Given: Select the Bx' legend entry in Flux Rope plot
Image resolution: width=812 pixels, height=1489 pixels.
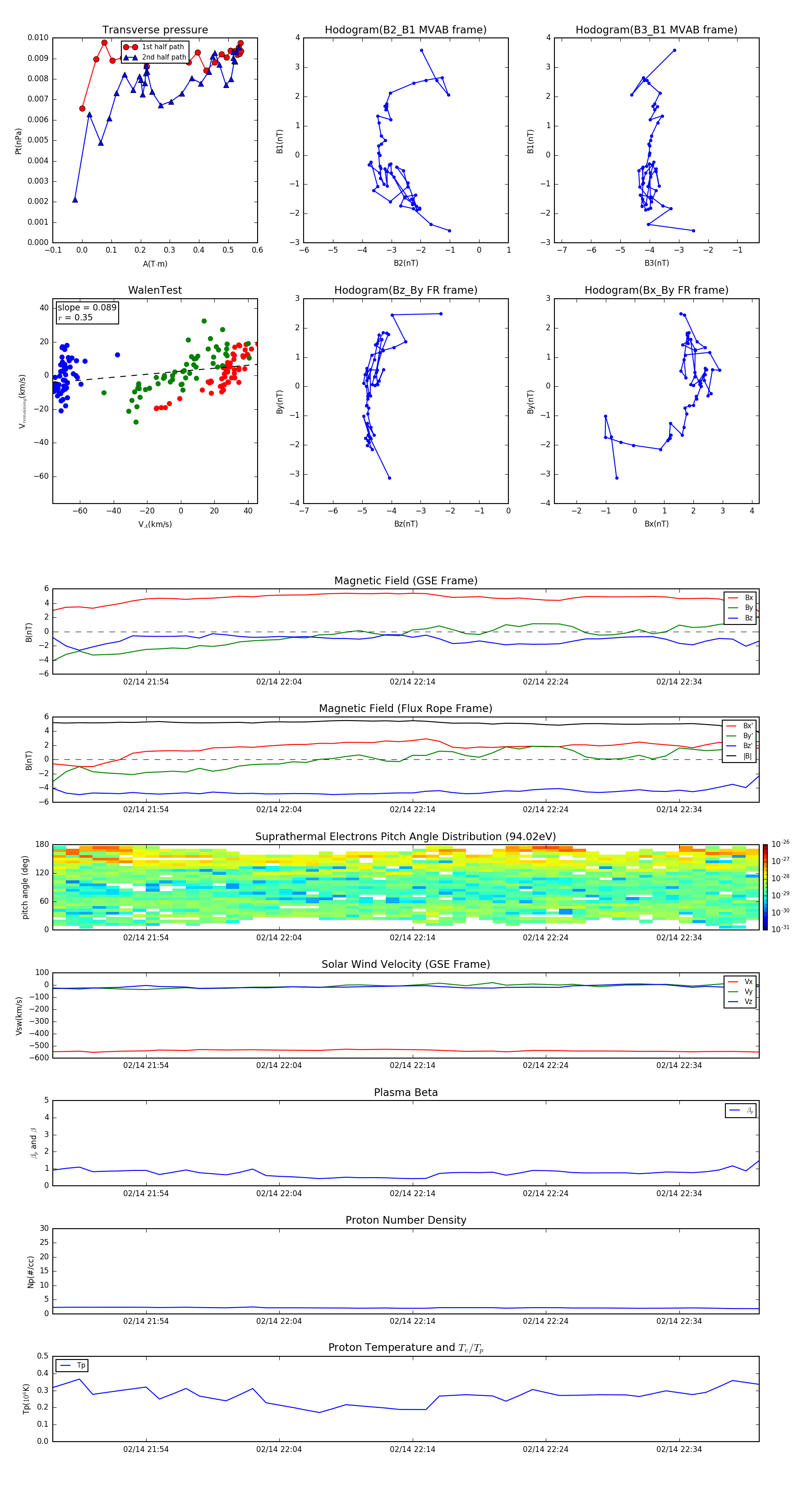Looking at the screenshot, I should click(x=739, y=726).
